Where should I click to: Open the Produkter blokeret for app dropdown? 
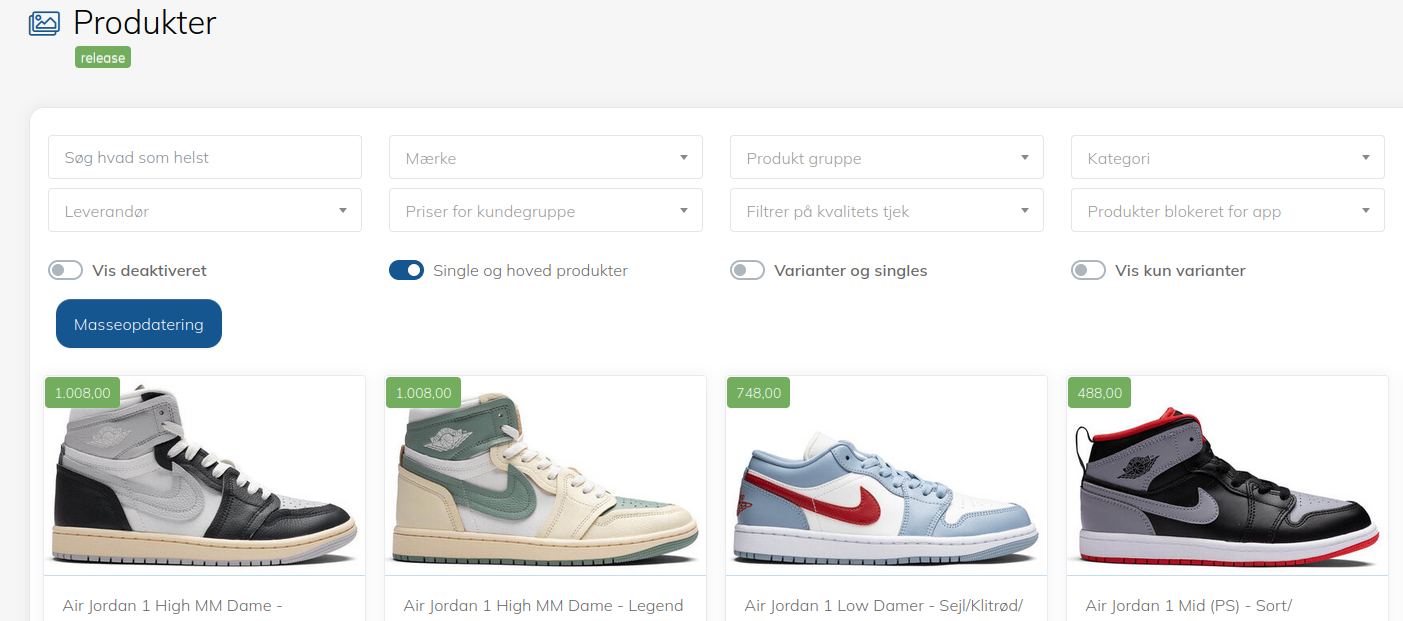pyautogui.click(x=1228, y=210)
